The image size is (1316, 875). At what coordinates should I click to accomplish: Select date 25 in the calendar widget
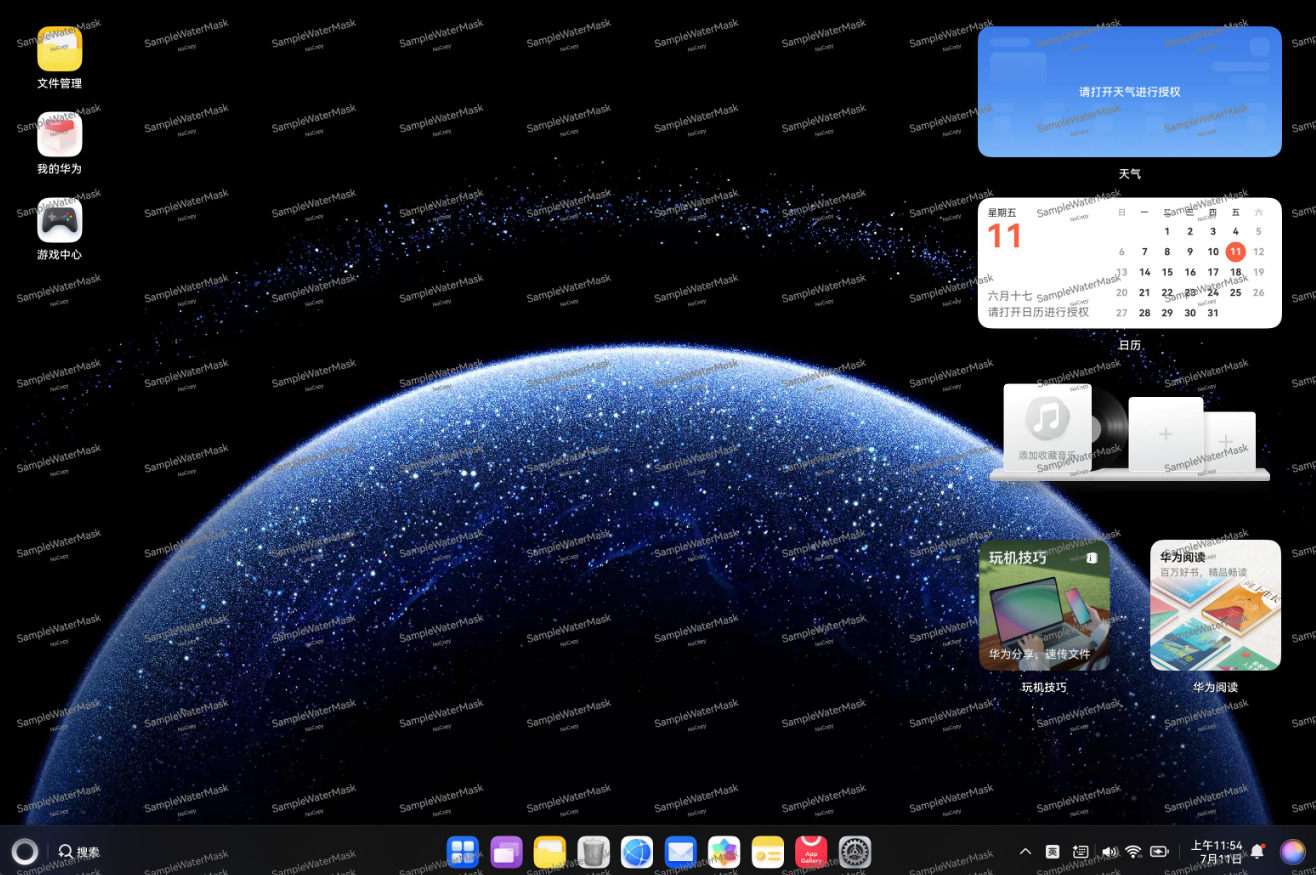pyautogui.click(x=1236, y=293)
